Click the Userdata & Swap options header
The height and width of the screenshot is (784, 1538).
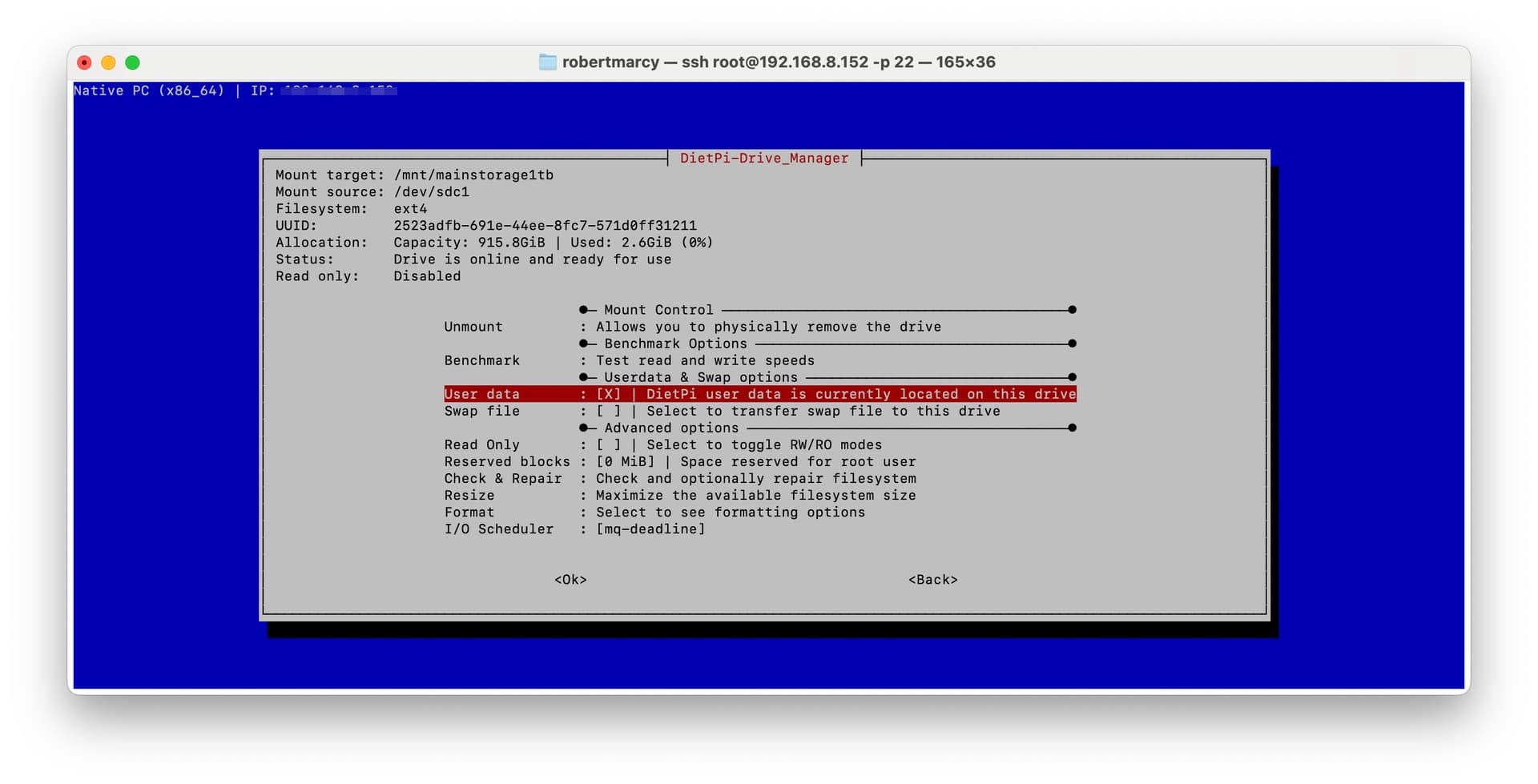pos(701,377)
